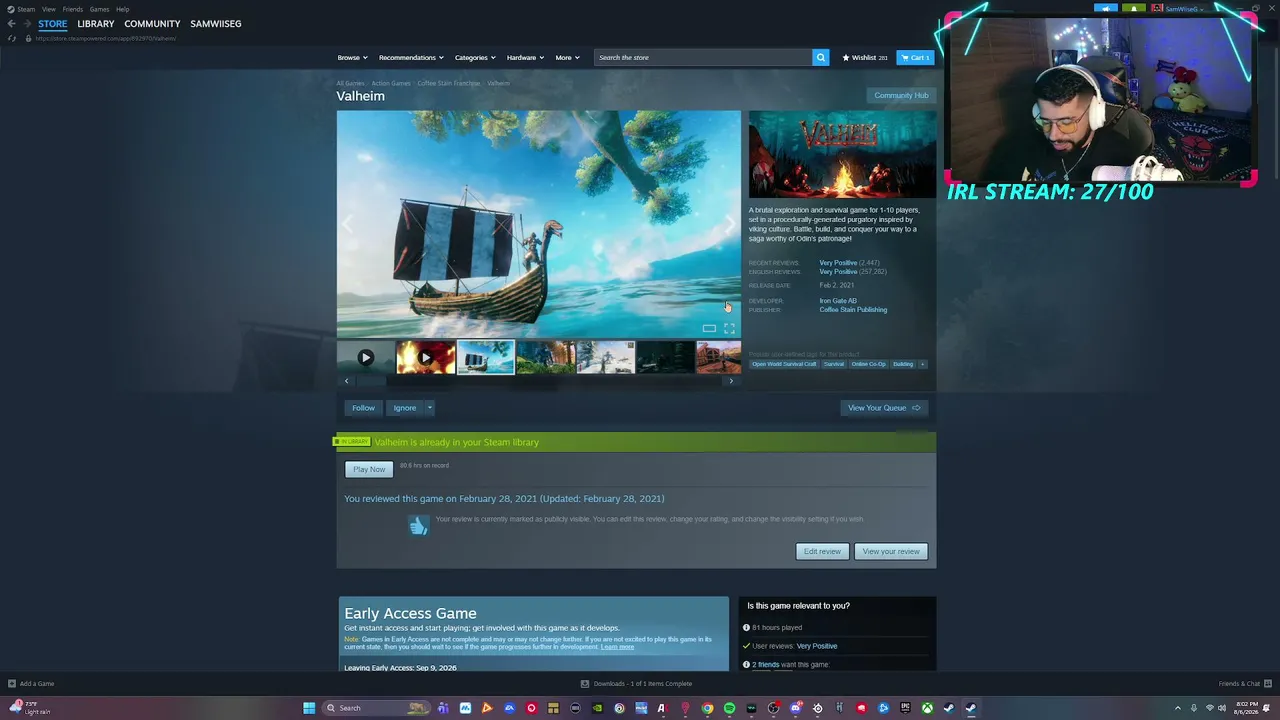The width and height of the screenshot is (1280, 720).
Task: Play the first trailer thumbnail
Action: 366,357
